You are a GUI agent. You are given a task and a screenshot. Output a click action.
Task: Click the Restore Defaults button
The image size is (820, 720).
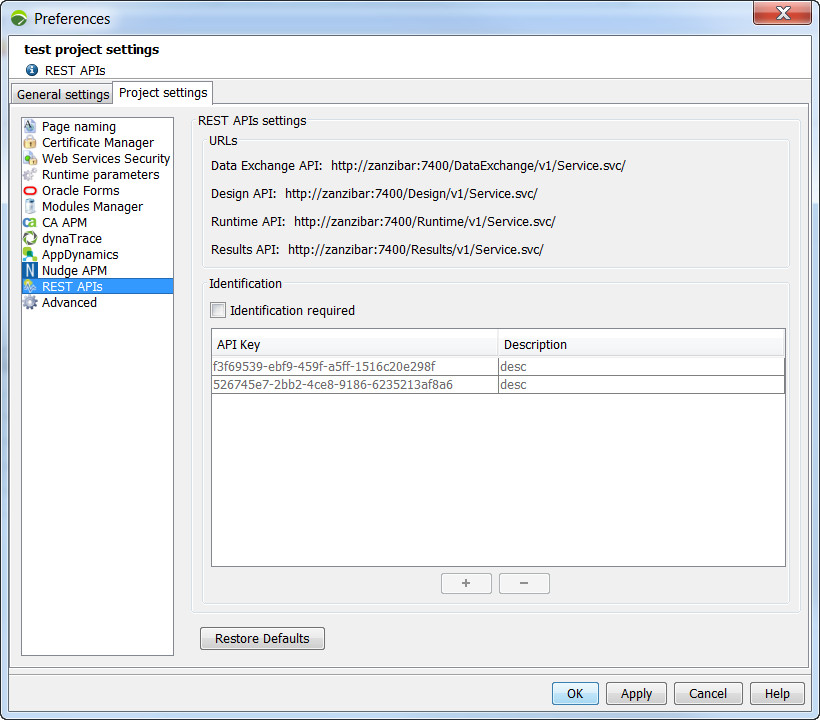262,639
